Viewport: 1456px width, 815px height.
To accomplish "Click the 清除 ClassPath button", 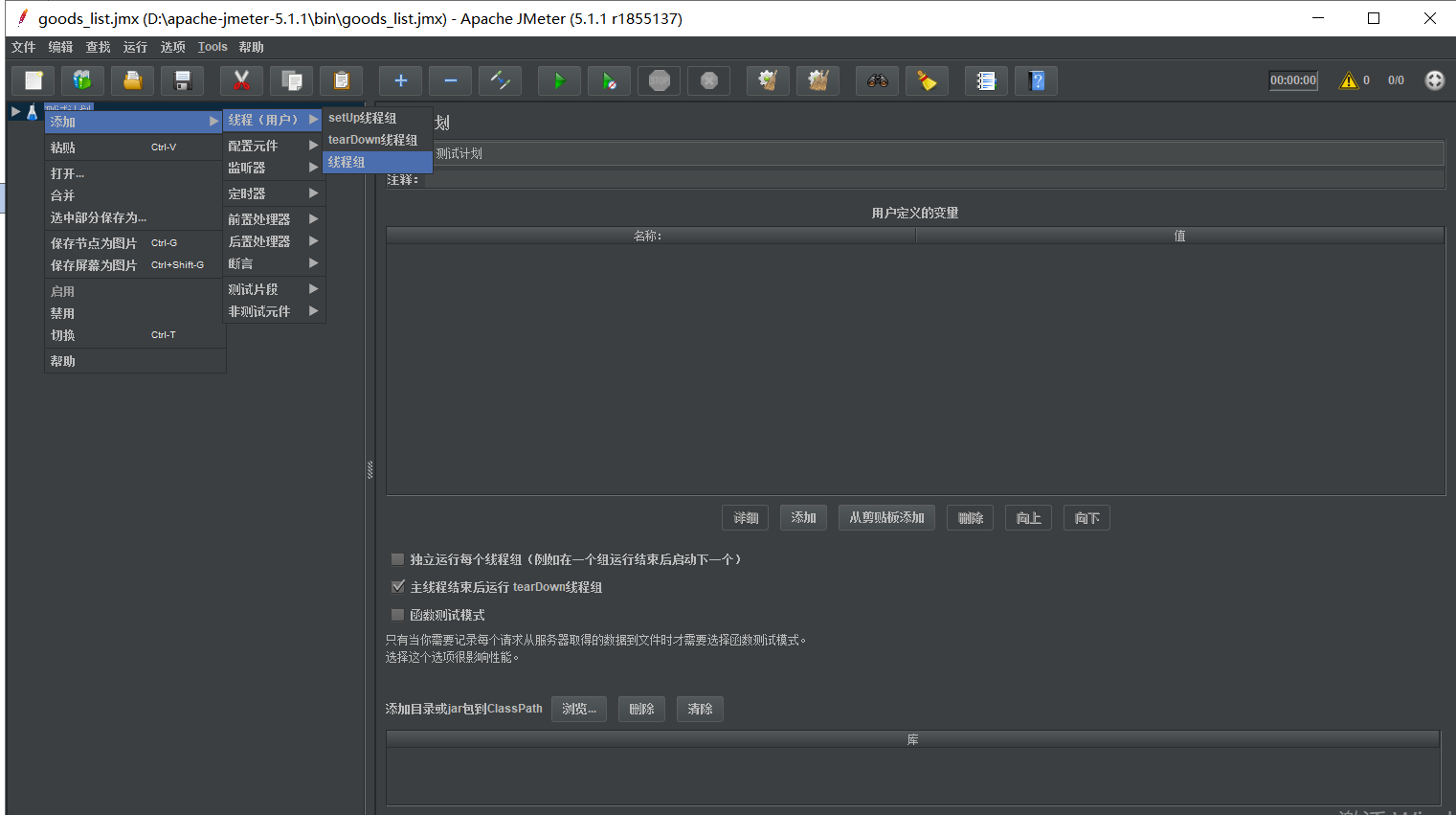I will pos(700,710).
